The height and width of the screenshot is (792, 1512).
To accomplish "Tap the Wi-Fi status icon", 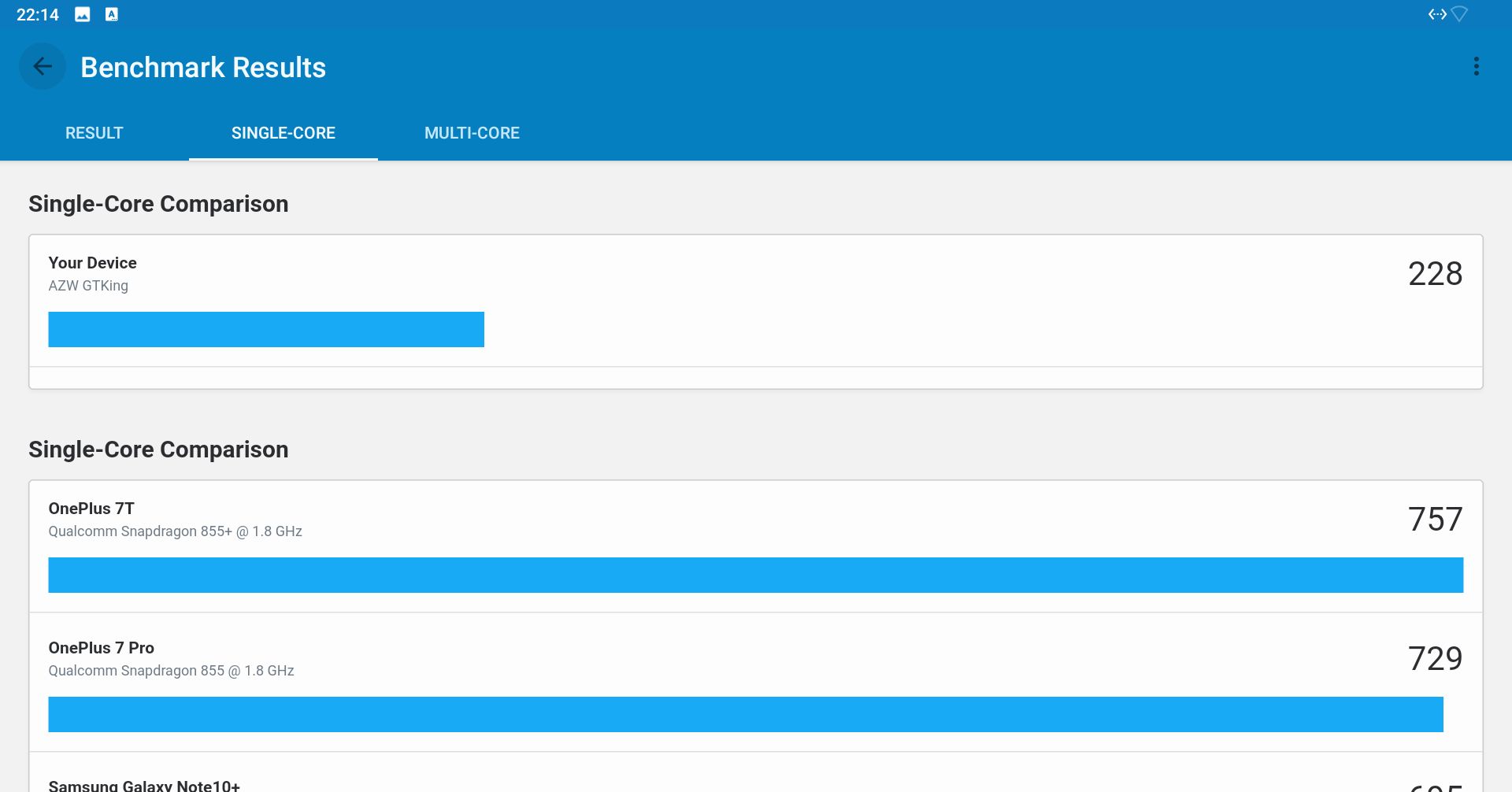I will point(1459,14).
